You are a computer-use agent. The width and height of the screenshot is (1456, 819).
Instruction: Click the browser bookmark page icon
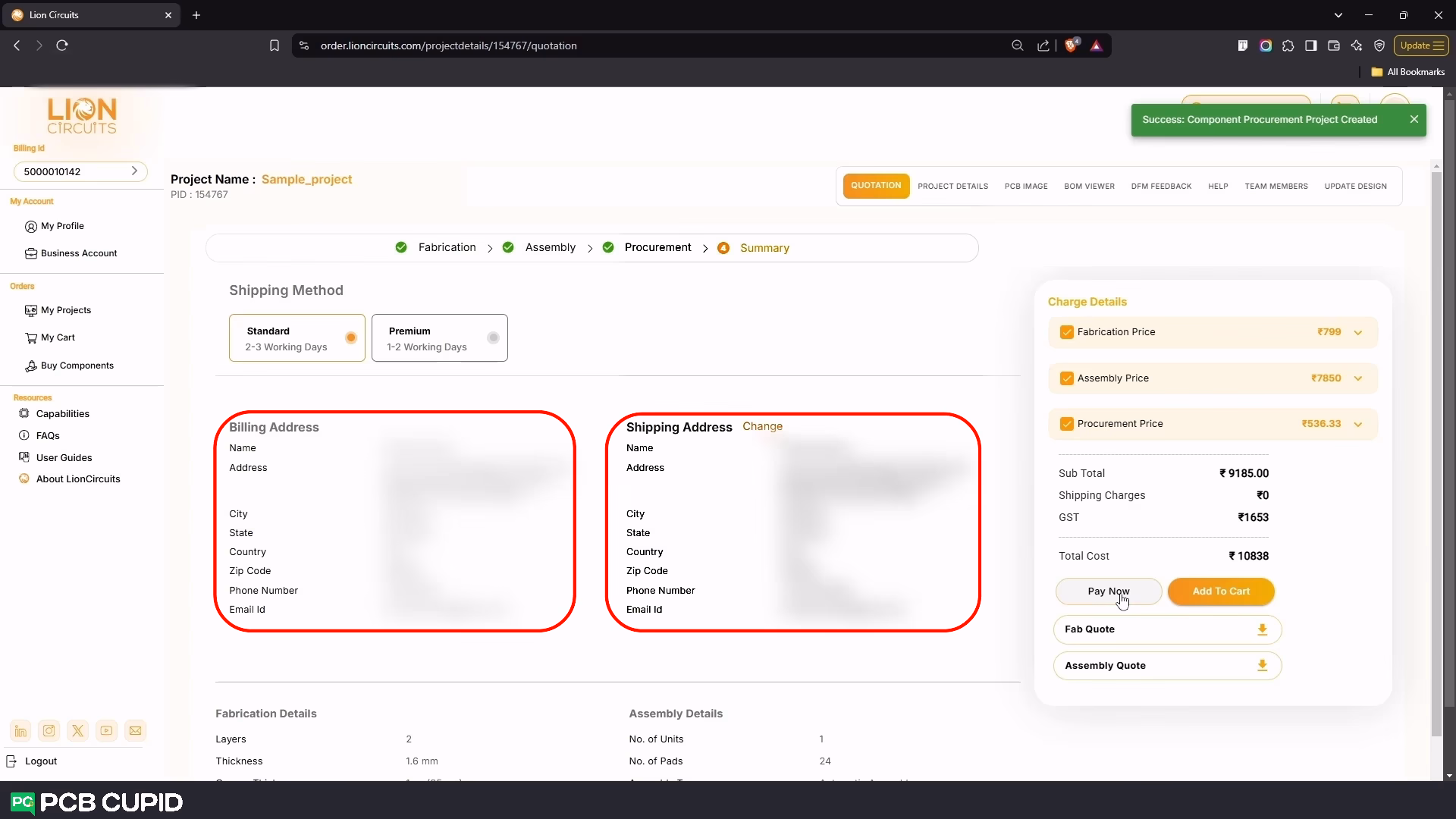point(275,45)
